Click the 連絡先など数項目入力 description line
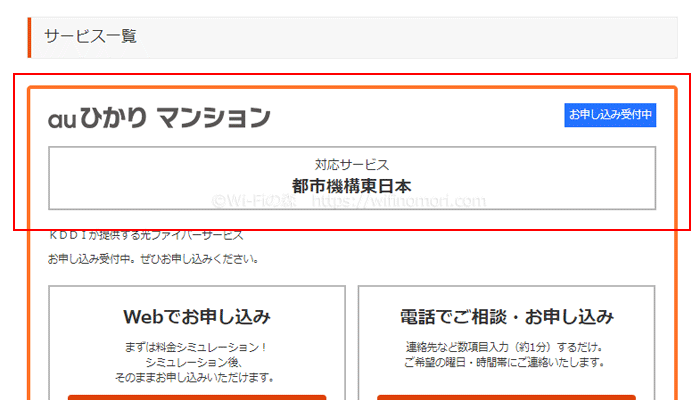700x400 pixels. click(505, 347)
